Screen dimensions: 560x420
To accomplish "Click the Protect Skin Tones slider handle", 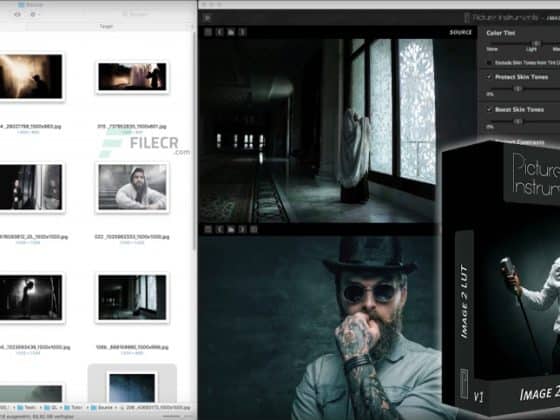I will point(518,89).
